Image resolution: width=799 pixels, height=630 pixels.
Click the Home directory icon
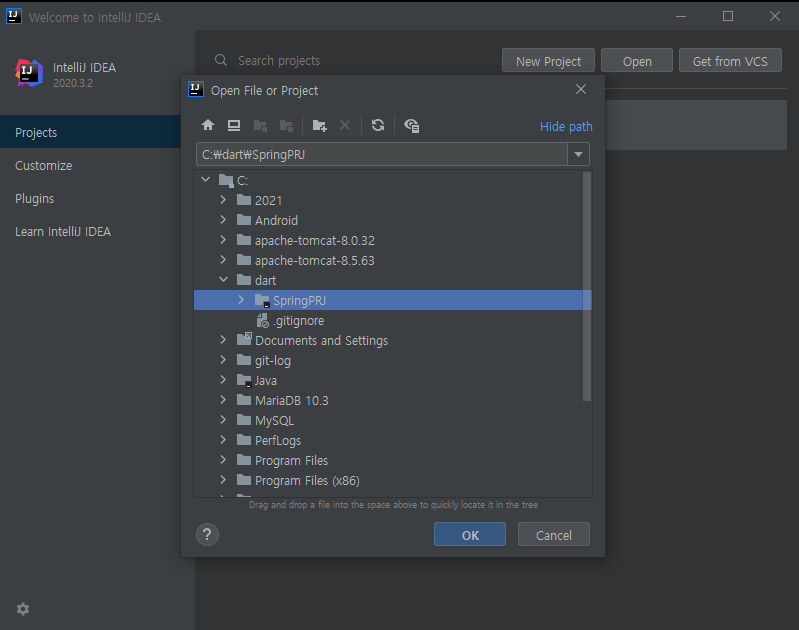pyautogui.click(x=208, y=125)
